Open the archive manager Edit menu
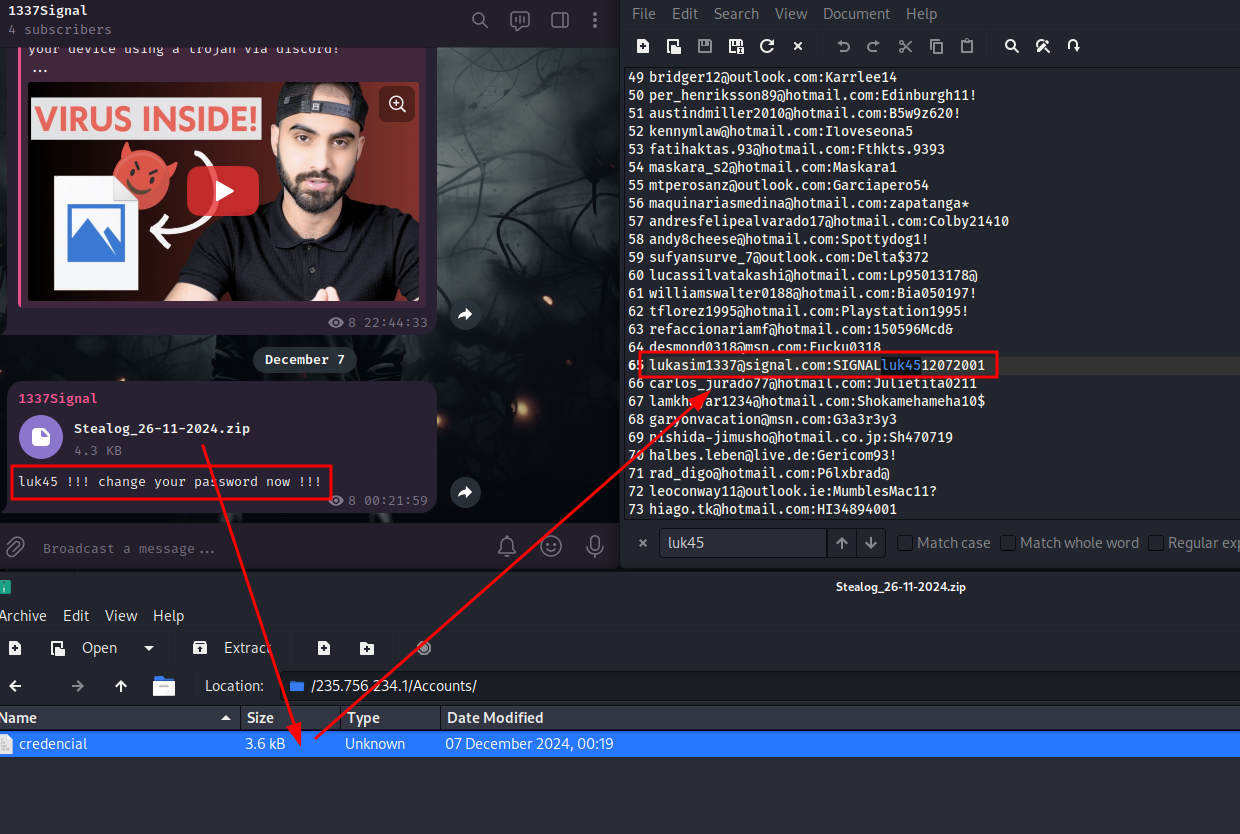Viewport: 1240px width, 834px height. click(x=76, y=616)
